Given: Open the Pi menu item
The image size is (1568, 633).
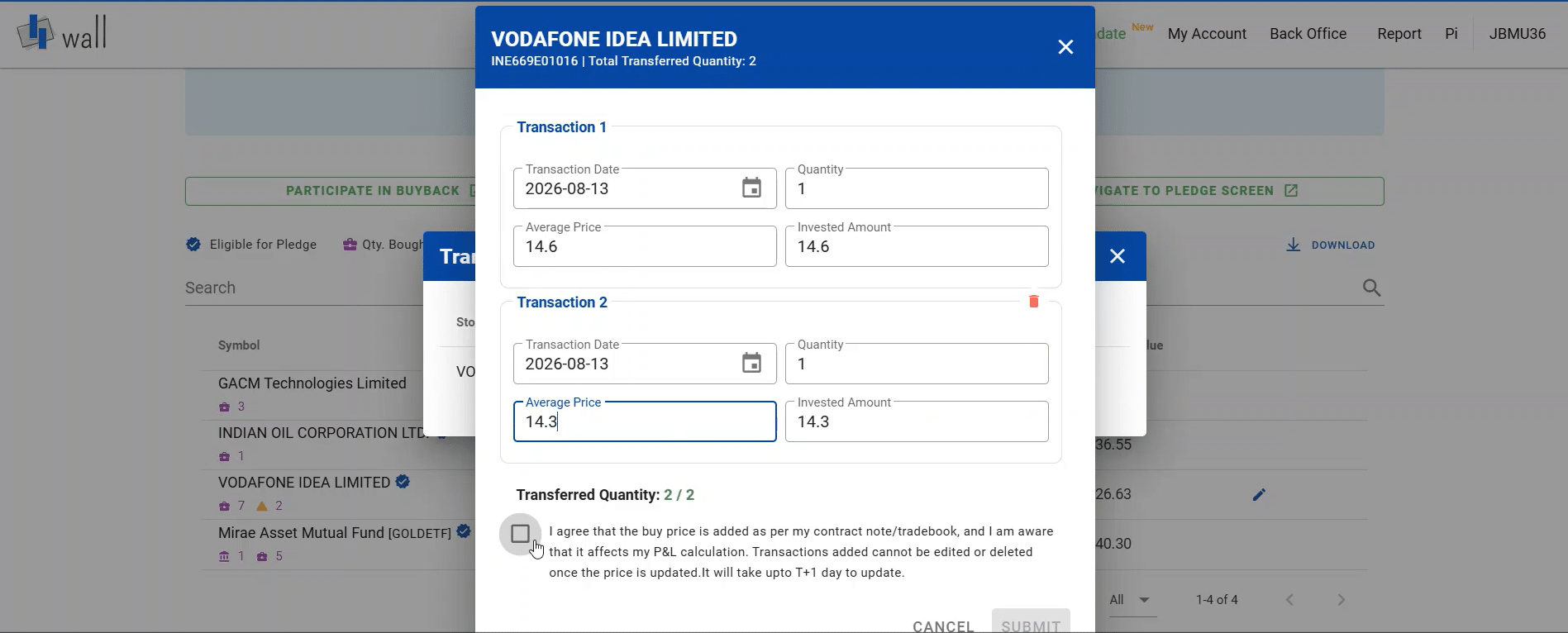Looking at the screenshot, I should point(1451,34).
